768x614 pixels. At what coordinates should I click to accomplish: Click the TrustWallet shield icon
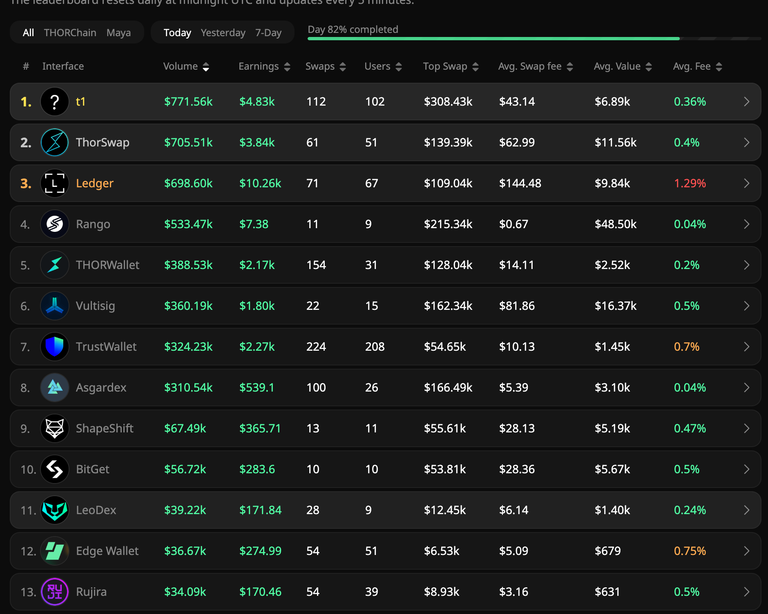click(x=54, y=347)
